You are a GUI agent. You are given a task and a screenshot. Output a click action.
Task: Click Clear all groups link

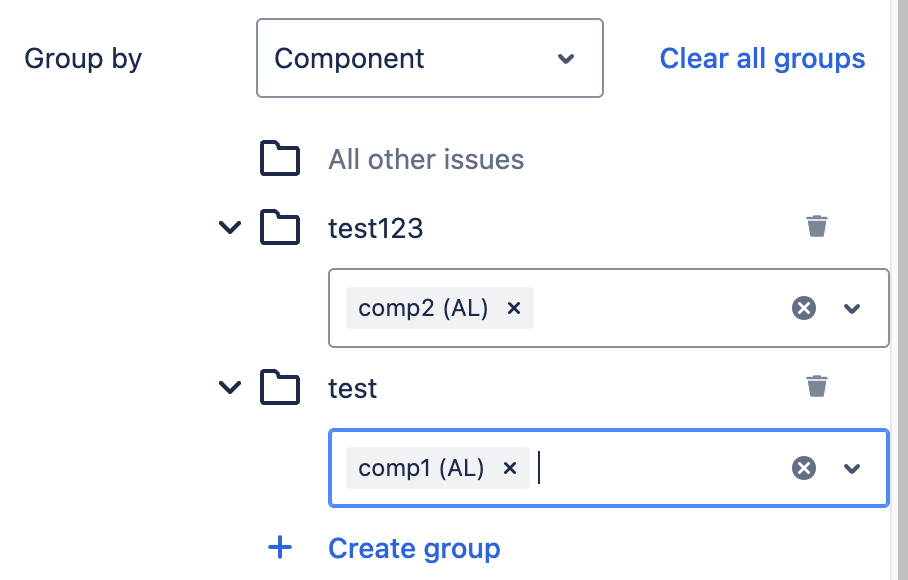(x=762, y=58)
